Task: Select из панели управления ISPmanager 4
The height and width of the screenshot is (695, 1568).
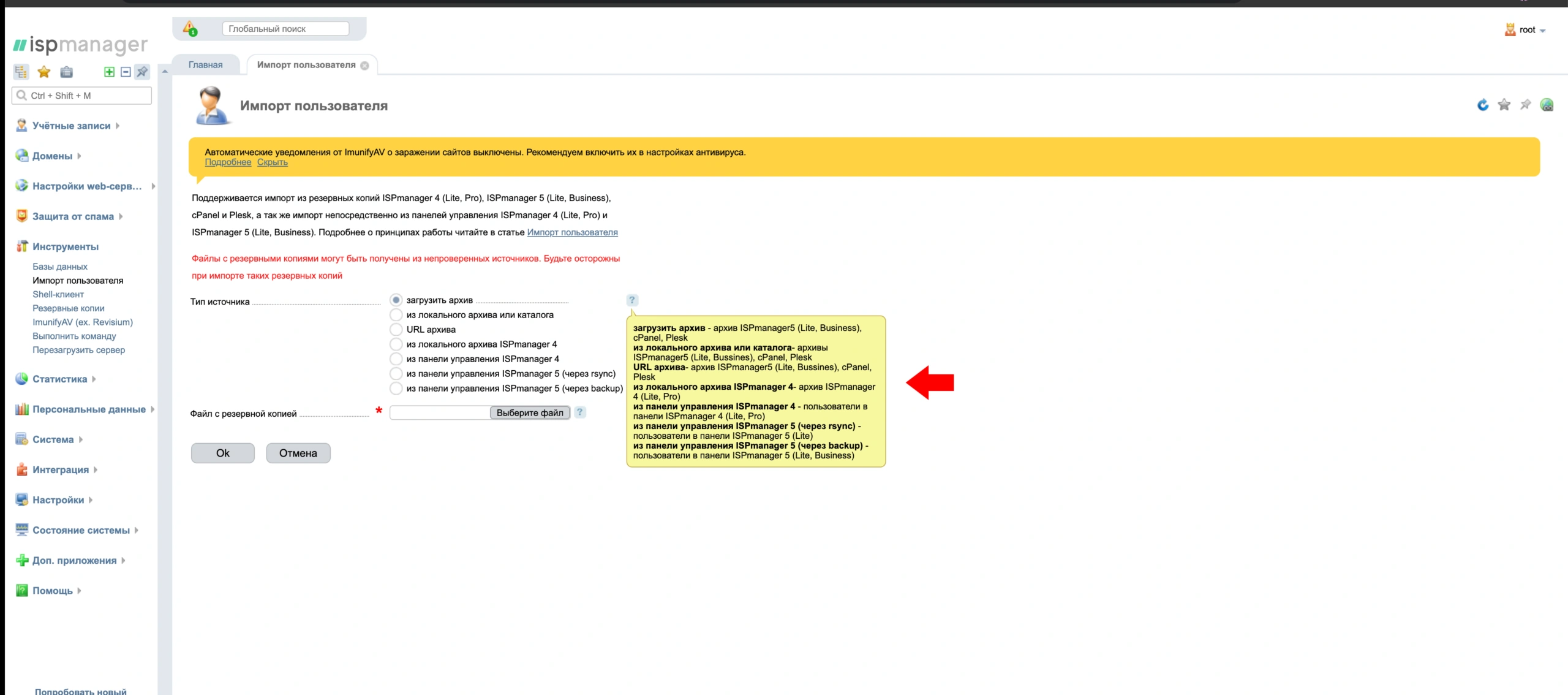Action: [396, 359]
